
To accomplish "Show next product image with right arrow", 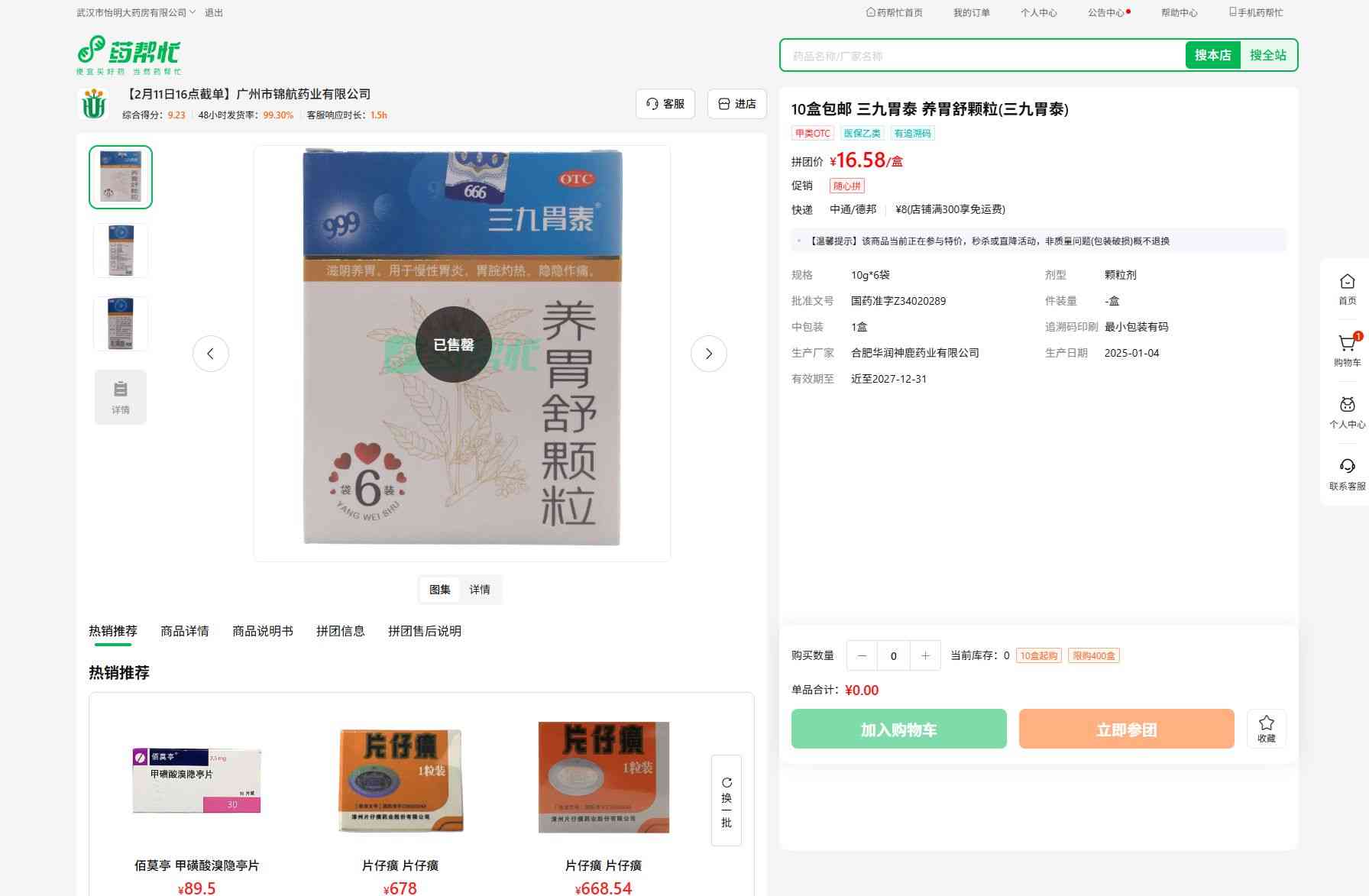I will (708, 354).
